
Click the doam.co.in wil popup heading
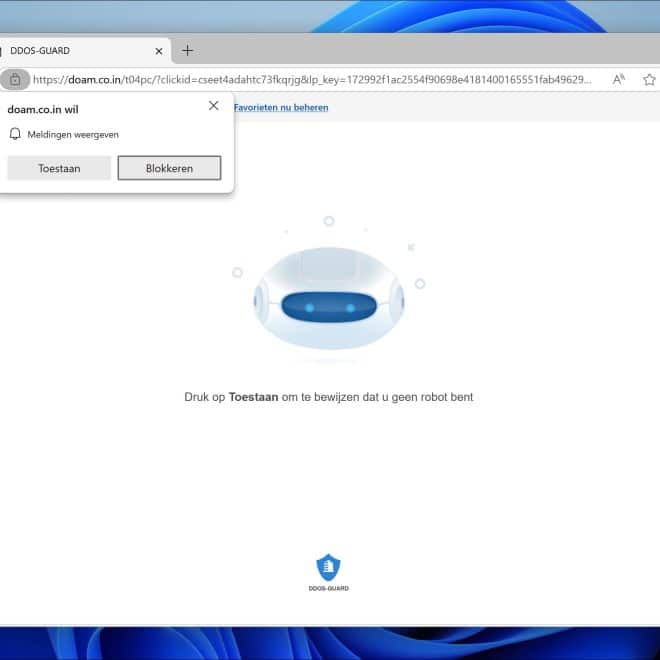[43, 109]
